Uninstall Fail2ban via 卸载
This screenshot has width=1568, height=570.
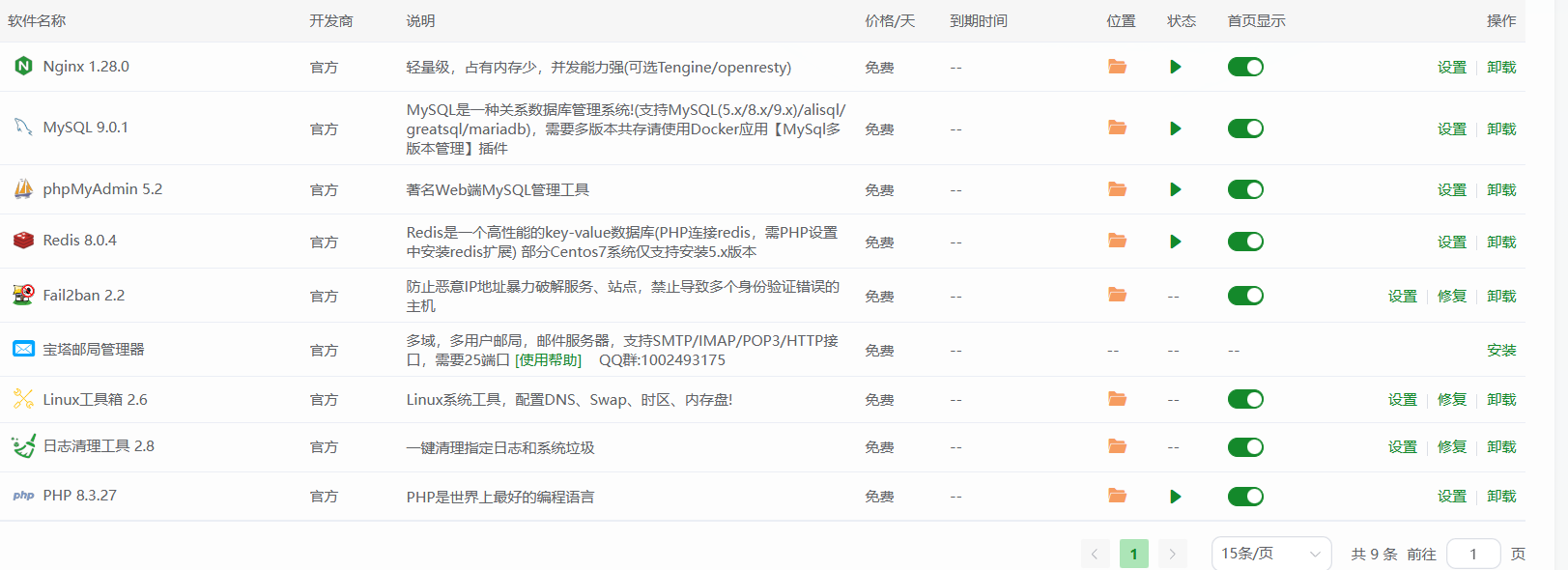[x=1501, y=297]
